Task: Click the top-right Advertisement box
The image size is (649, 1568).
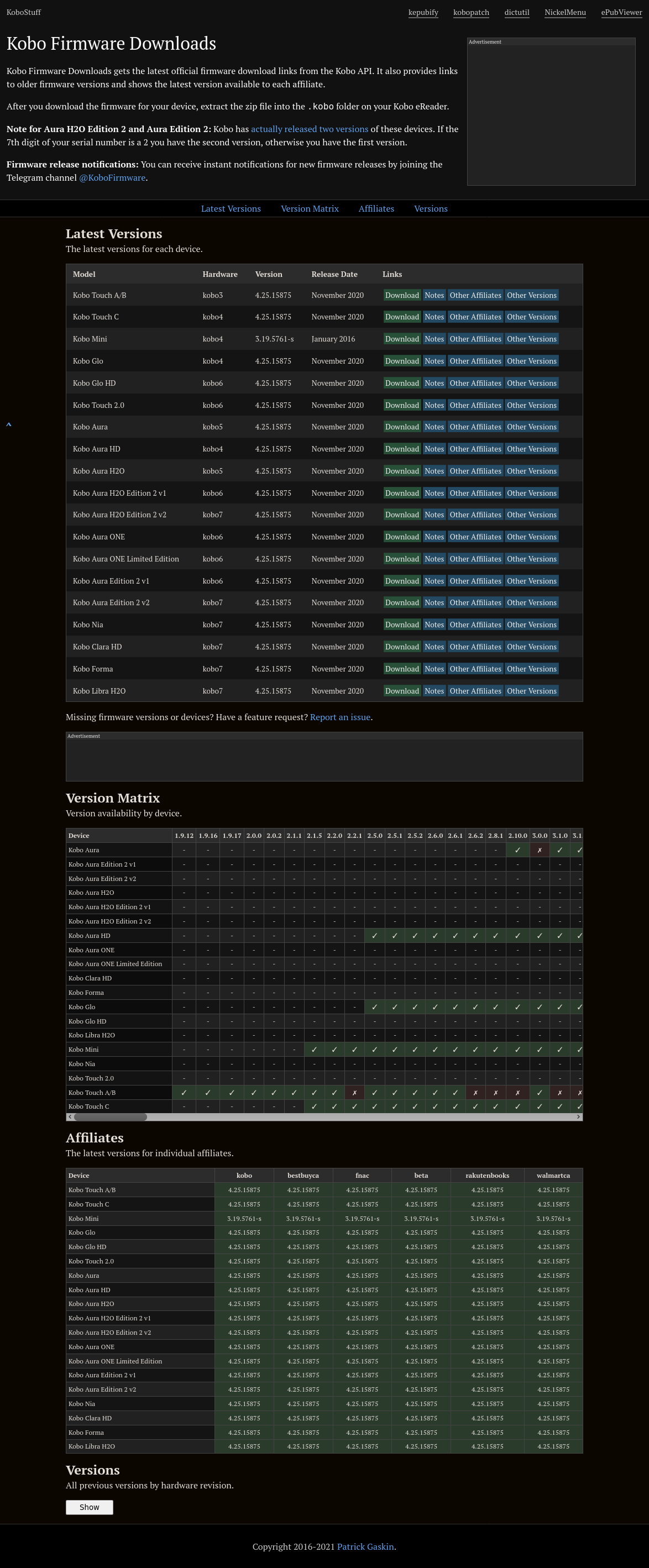Action: click(551, 112)
